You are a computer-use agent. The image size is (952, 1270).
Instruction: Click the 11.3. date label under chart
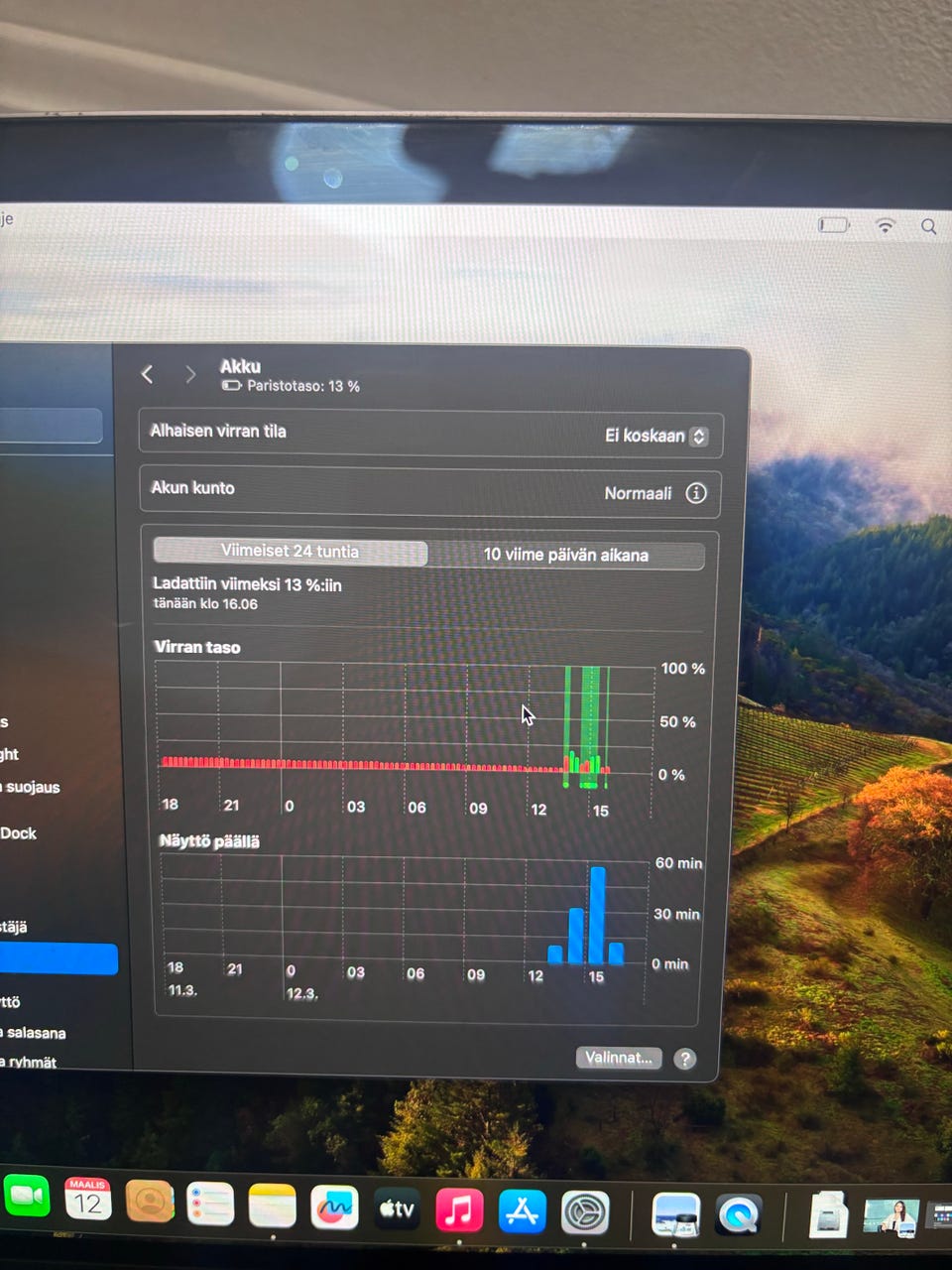tap(182, 990)
